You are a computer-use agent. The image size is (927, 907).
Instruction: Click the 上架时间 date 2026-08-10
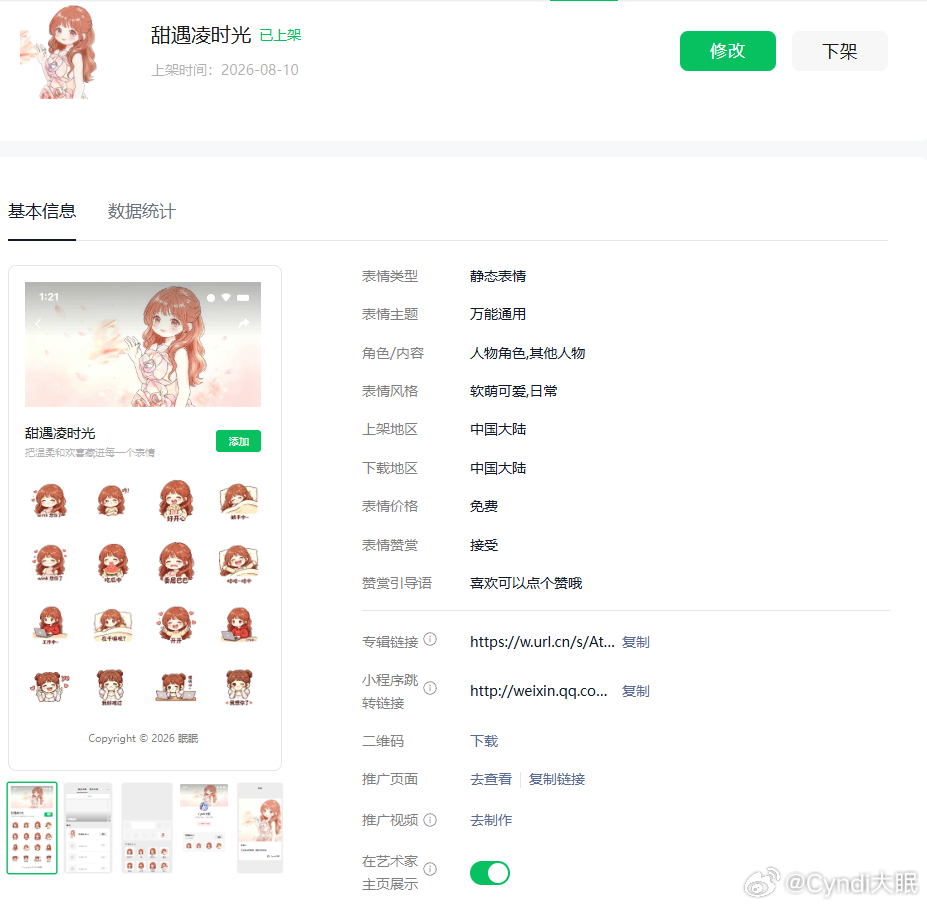pyautogui.click(x=260, y=70)
